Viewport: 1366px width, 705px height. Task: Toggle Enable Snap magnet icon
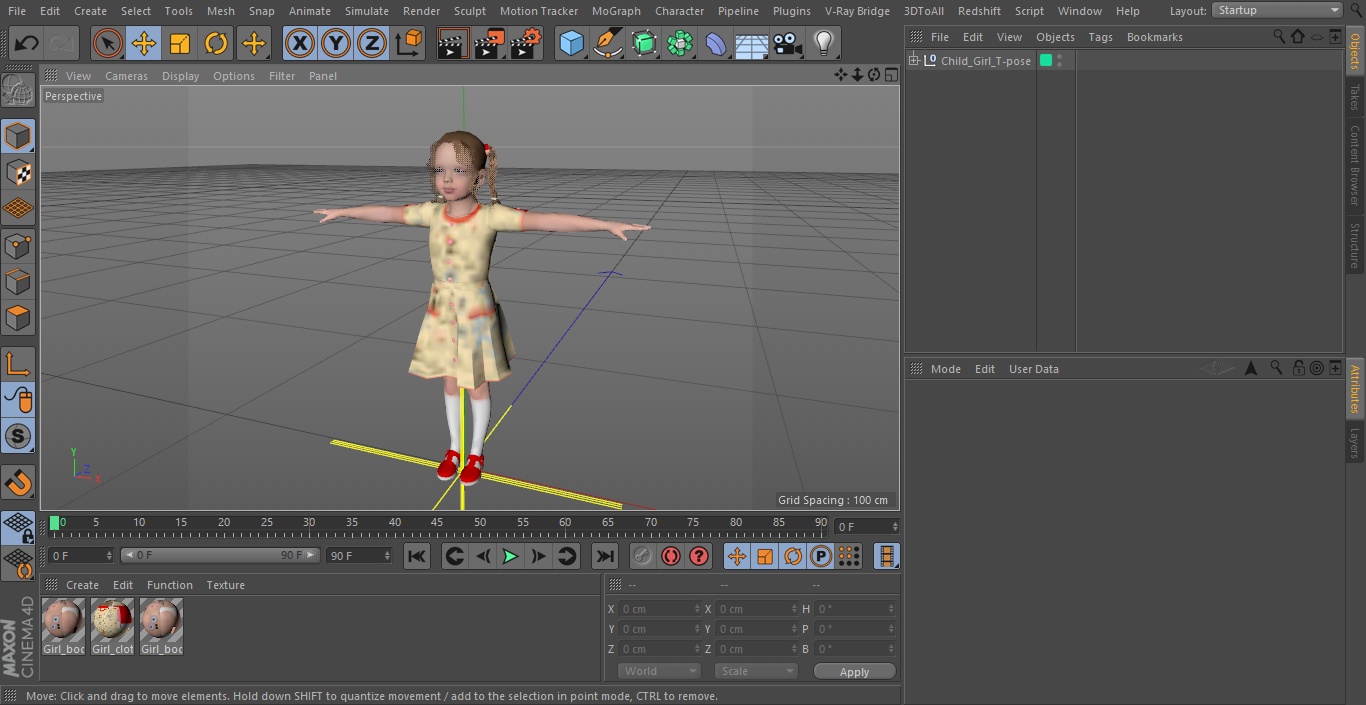18,484
